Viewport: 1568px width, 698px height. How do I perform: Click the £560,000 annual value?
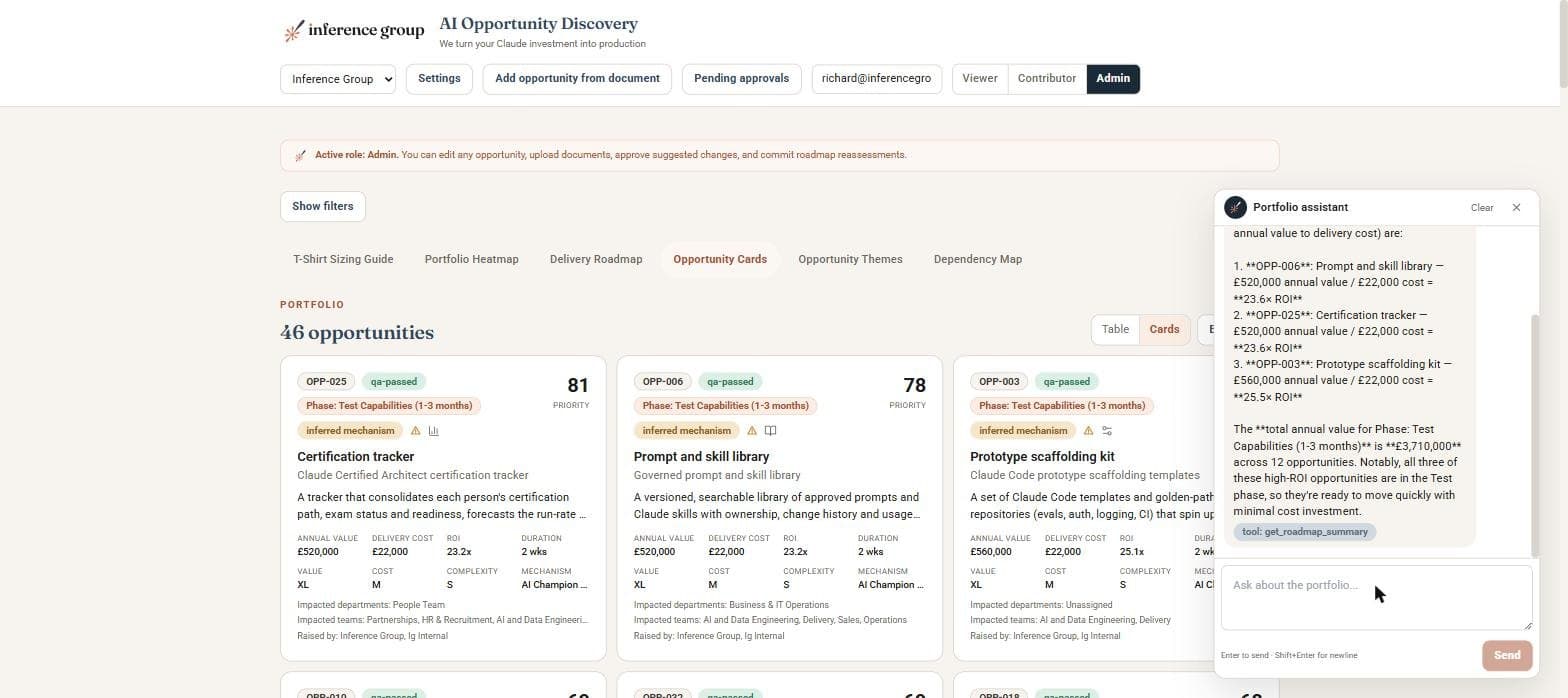(x=991, y=552)
